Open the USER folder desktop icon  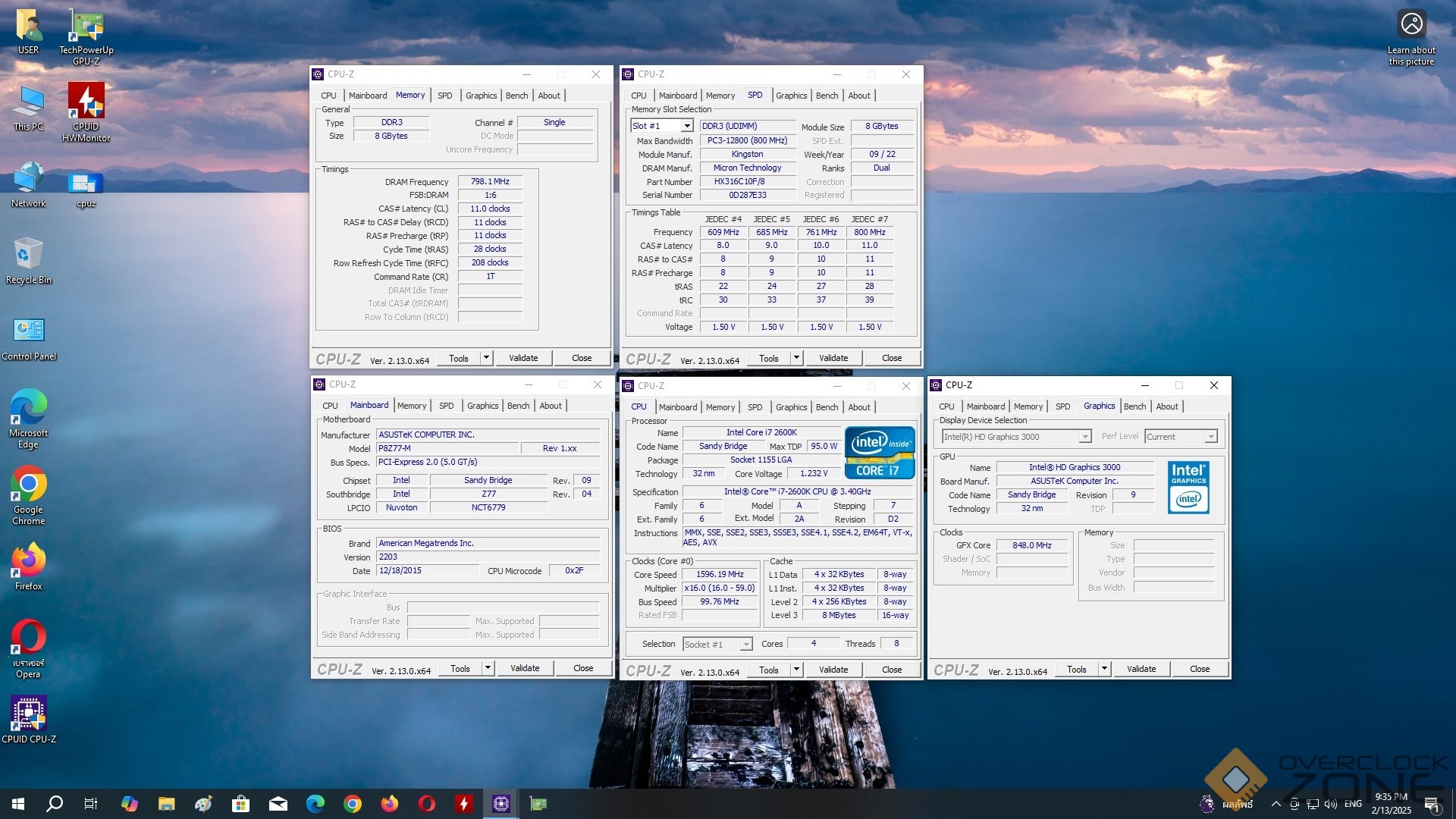(x=29, y=32)
